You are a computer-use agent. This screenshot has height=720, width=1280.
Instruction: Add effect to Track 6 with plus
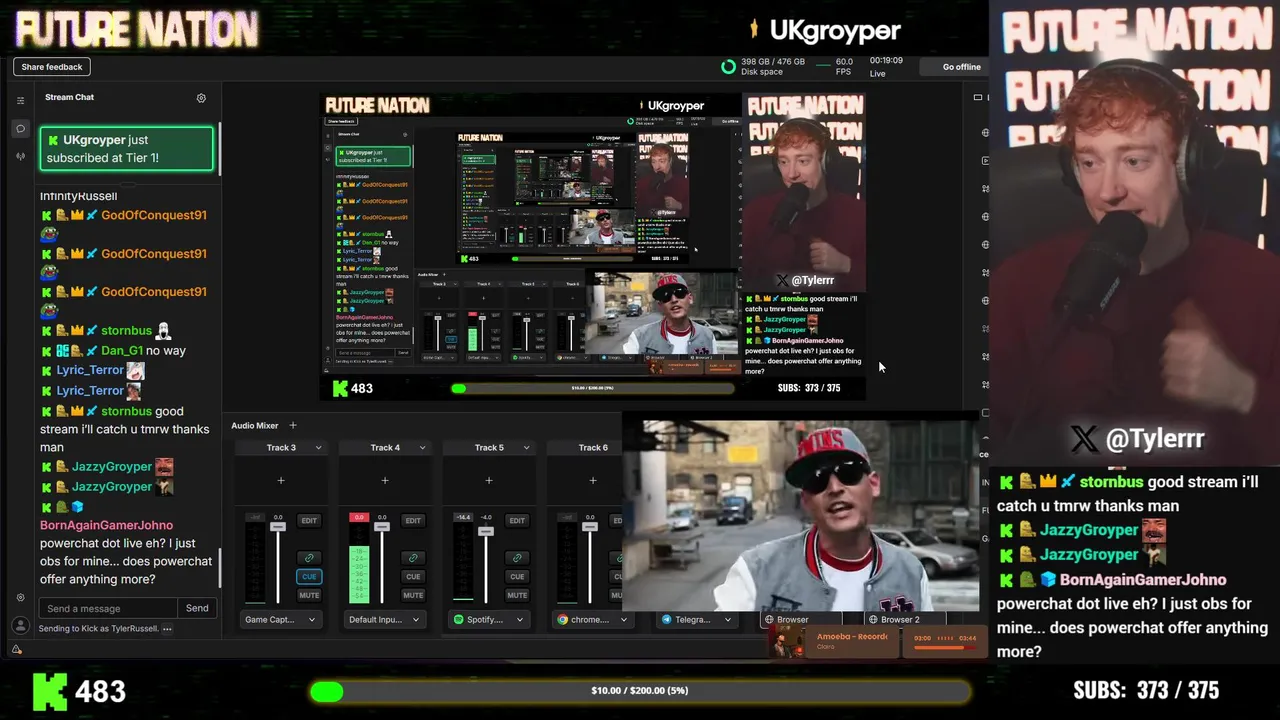593,481
